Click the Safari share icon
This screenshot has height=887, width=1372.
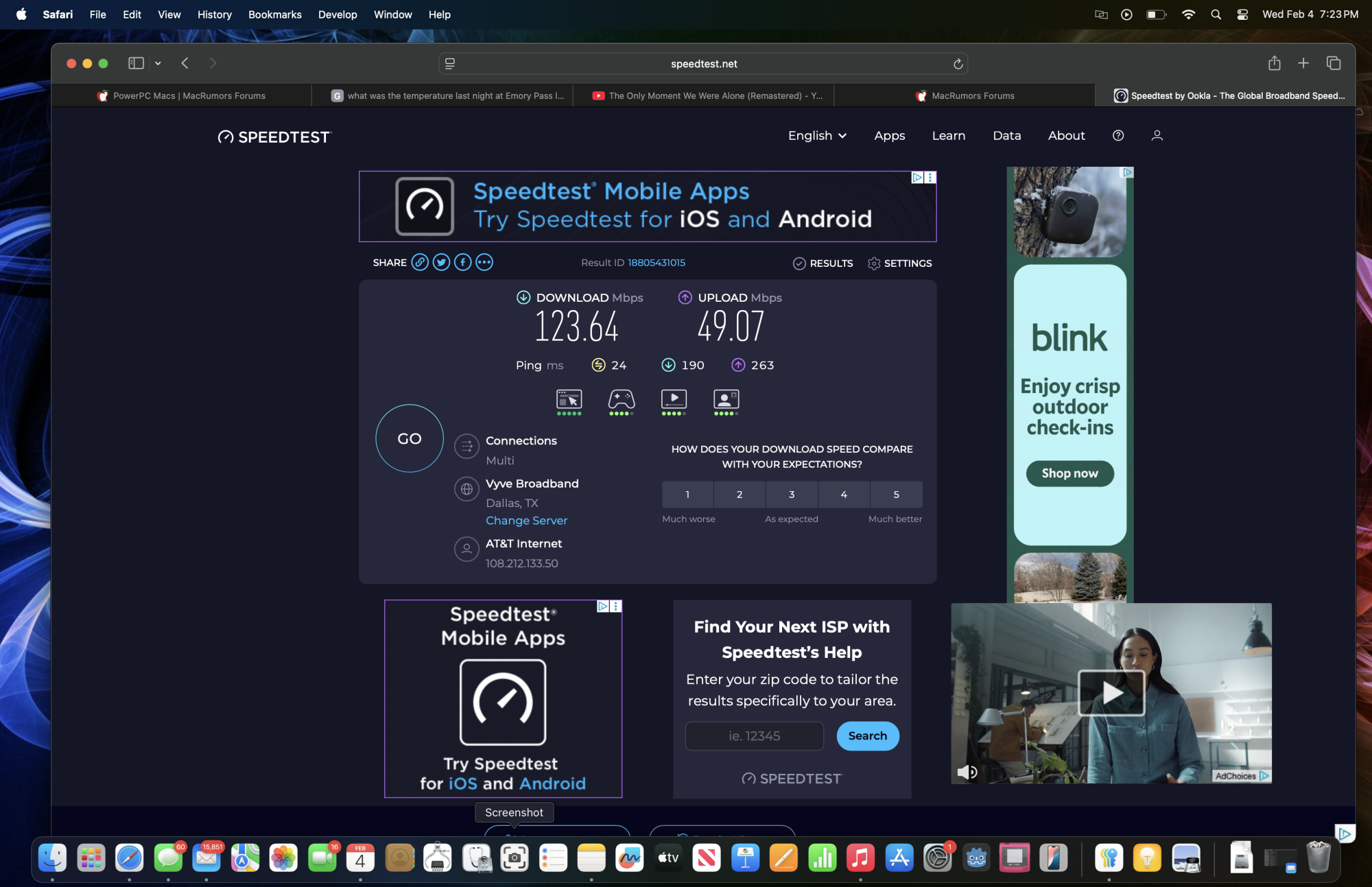[1275, 63]
